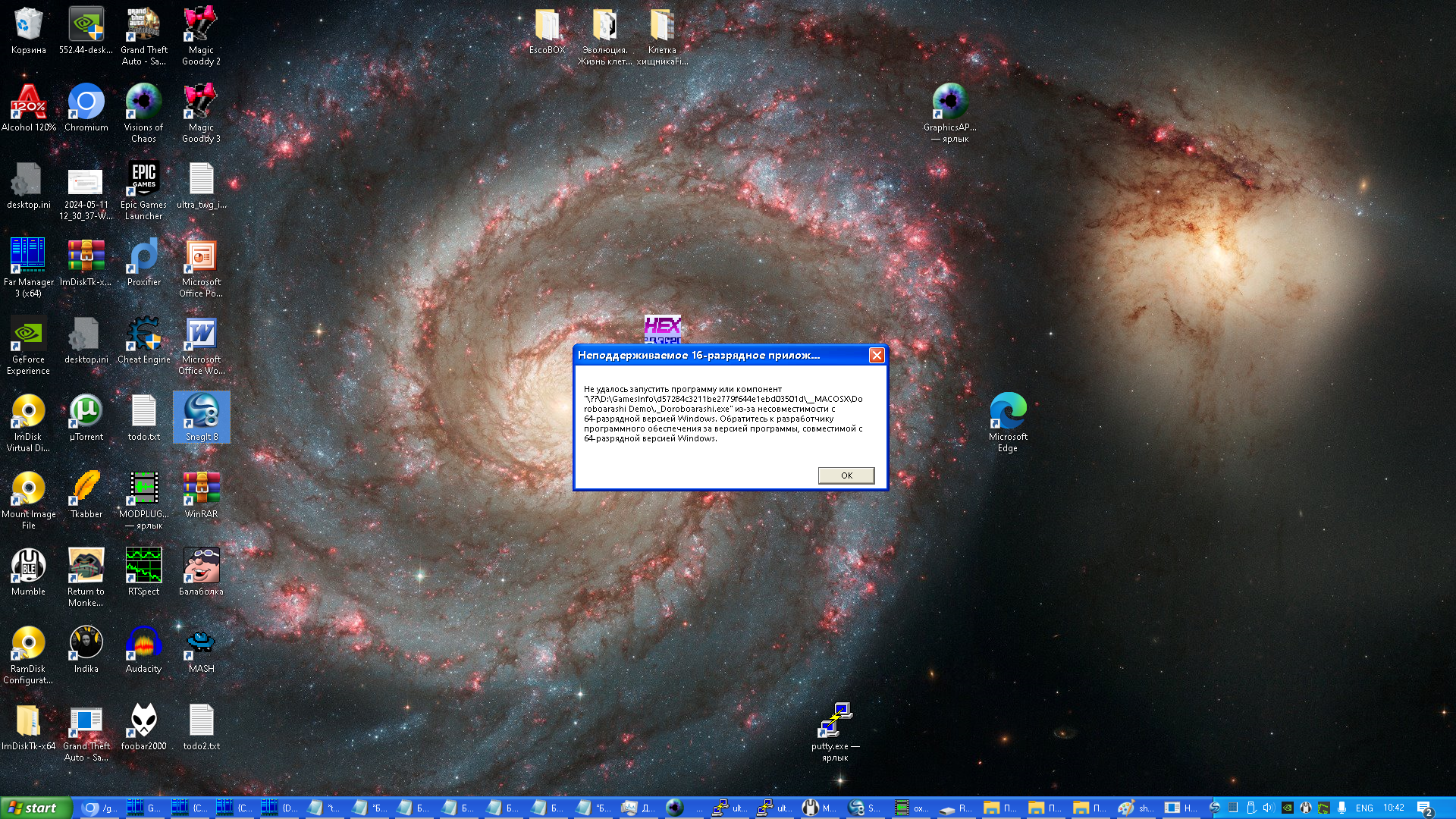
Task: Click OK in the error dialog
Action: (846, 475)
